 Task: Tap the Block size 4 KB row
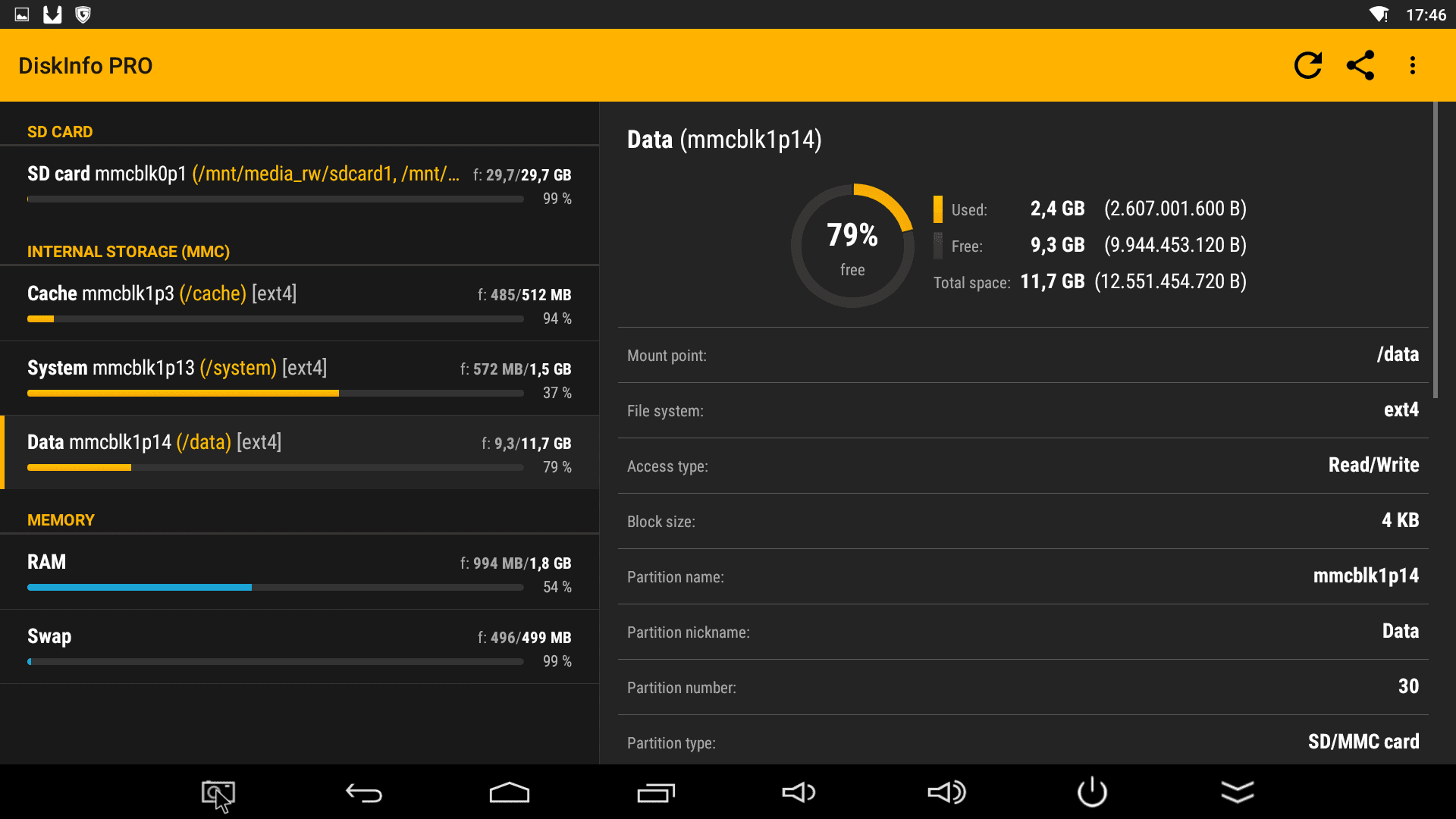click(1023, 521)
